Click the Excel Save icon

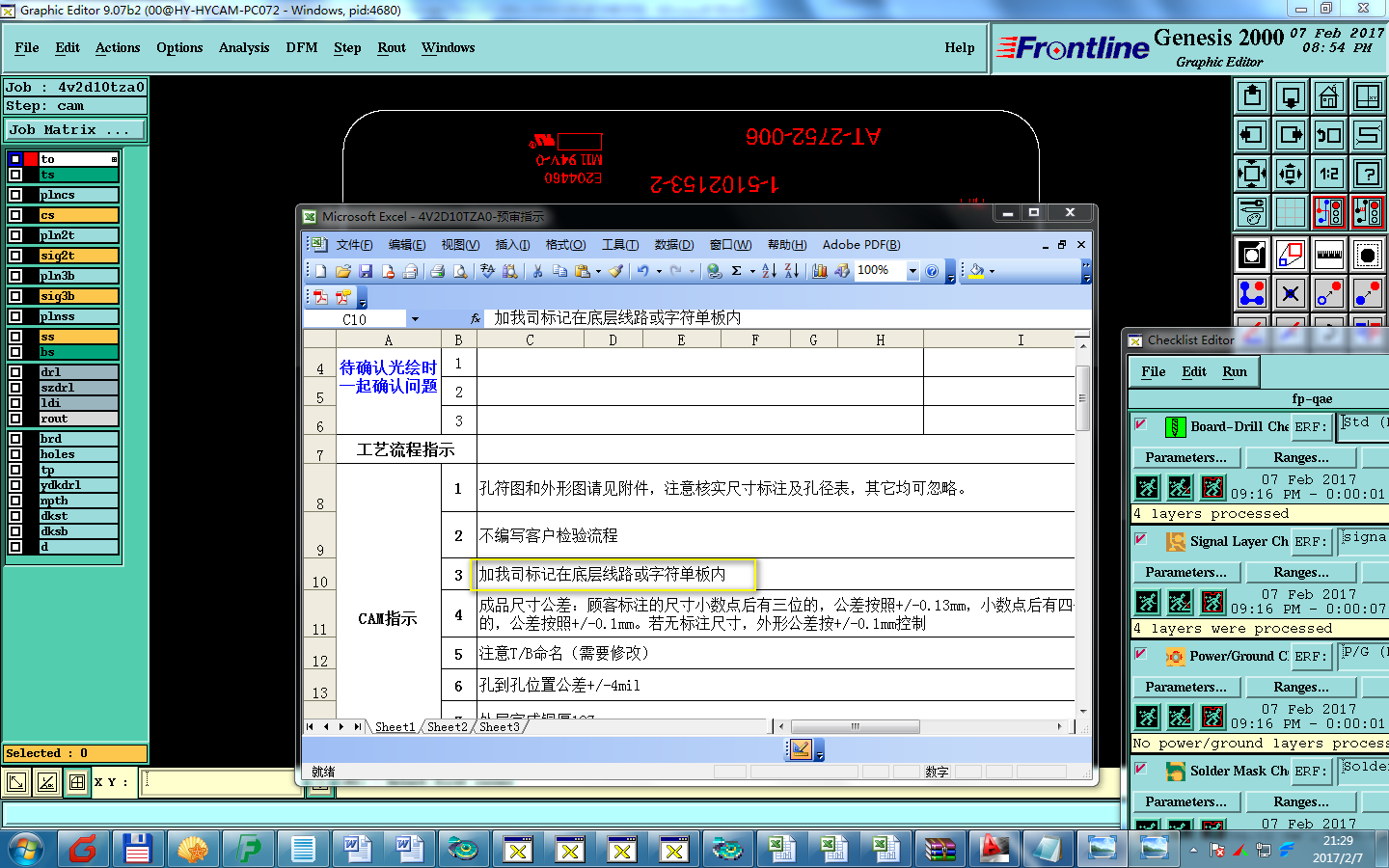click(366, 271)
